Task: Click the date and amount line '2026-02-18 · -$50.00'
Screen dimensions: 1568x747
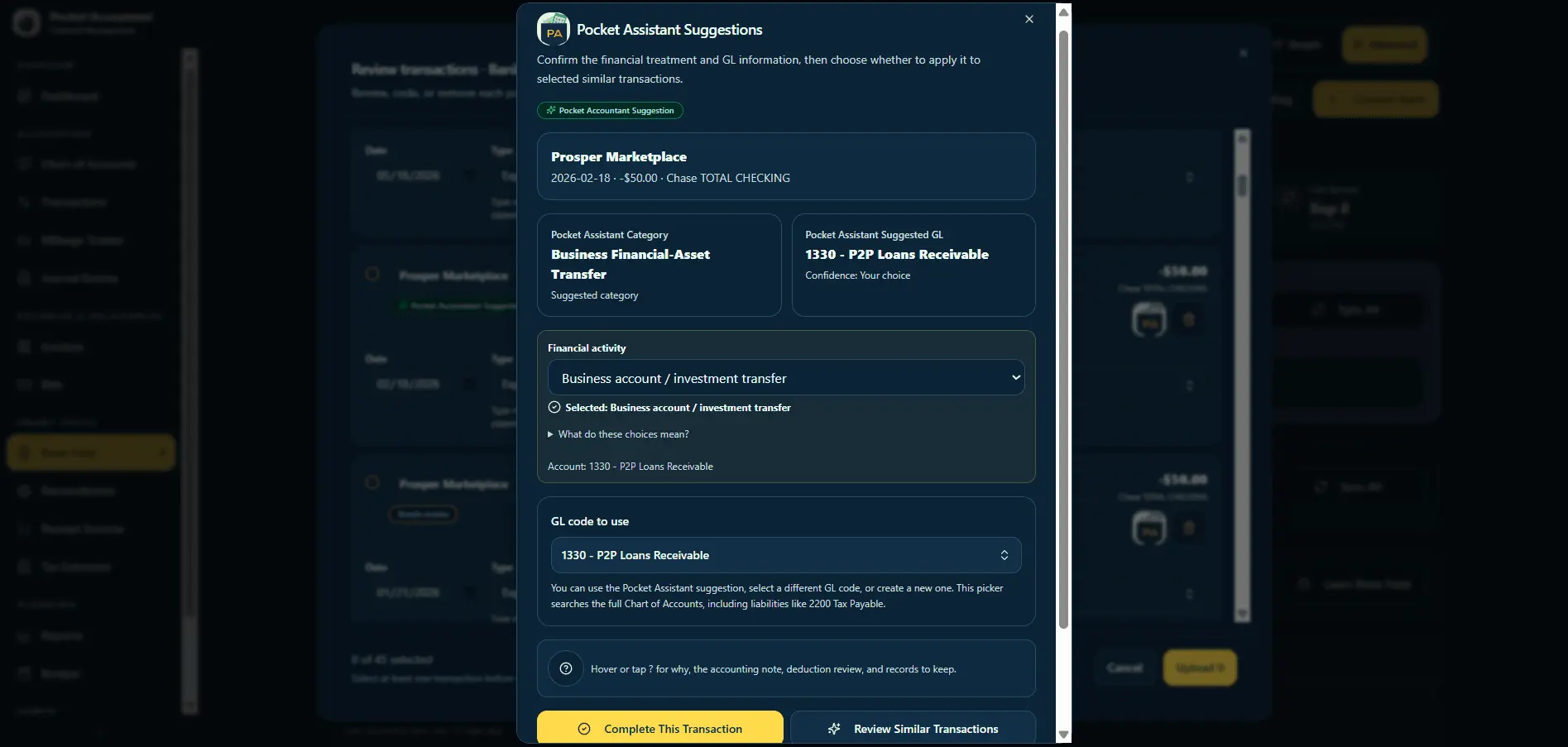Action: point(604,178)
